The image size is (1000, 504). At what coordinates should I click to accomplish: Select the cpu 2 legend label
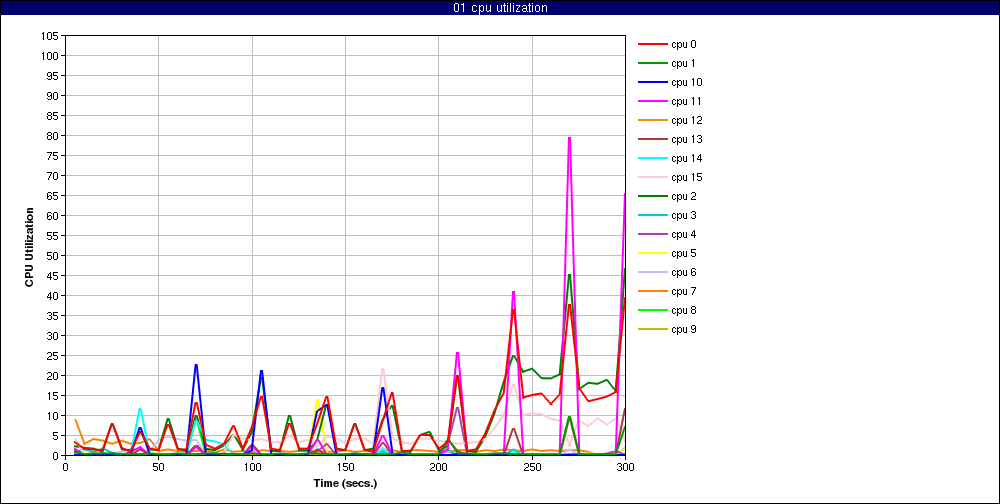683,196
